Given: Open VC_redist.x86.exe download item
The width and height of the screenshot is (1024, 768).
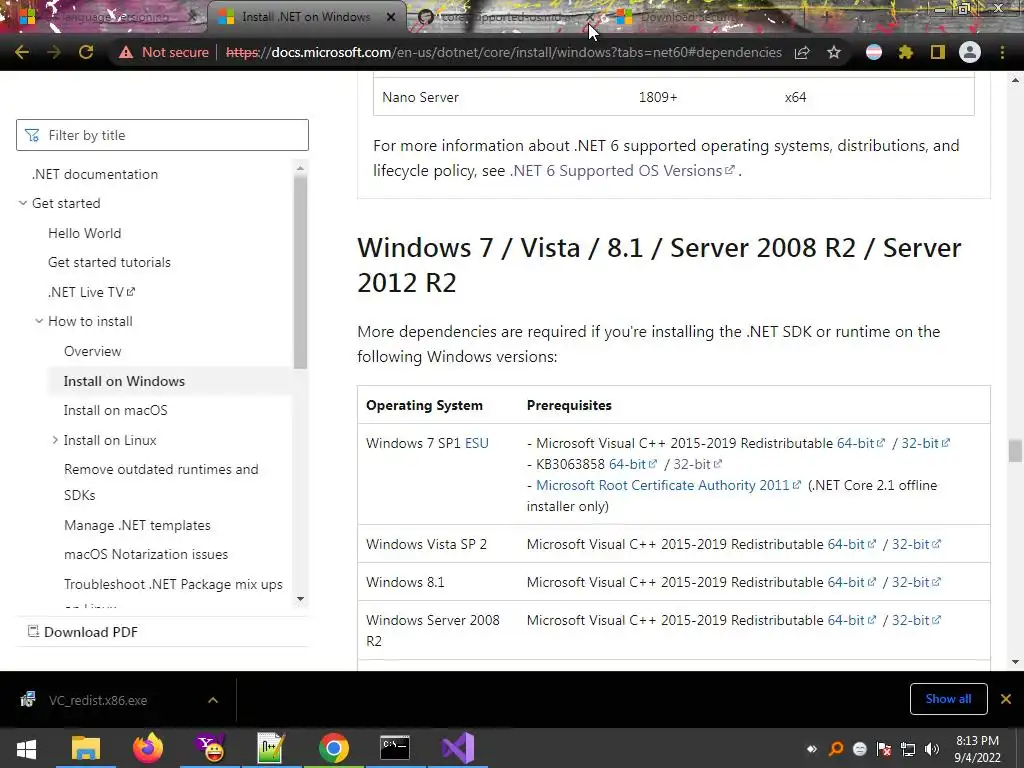Looking at the screenshot, I should [98, 700].
